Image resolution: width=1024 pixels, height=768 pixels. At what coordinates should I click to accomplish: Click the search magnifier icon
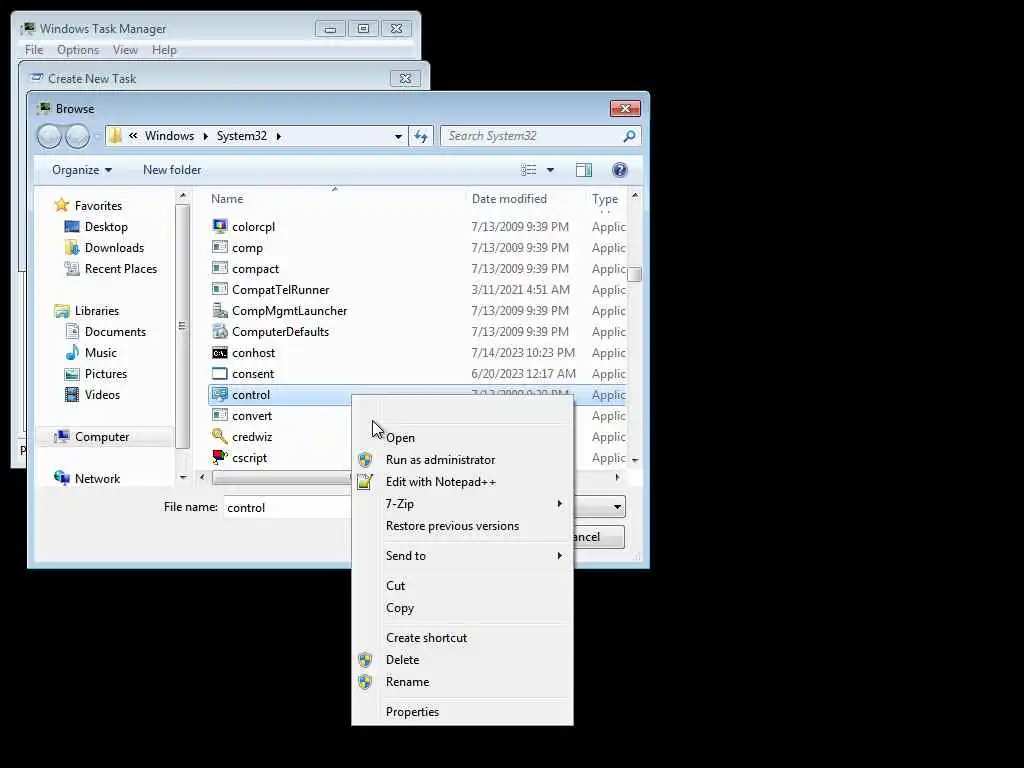629,136
